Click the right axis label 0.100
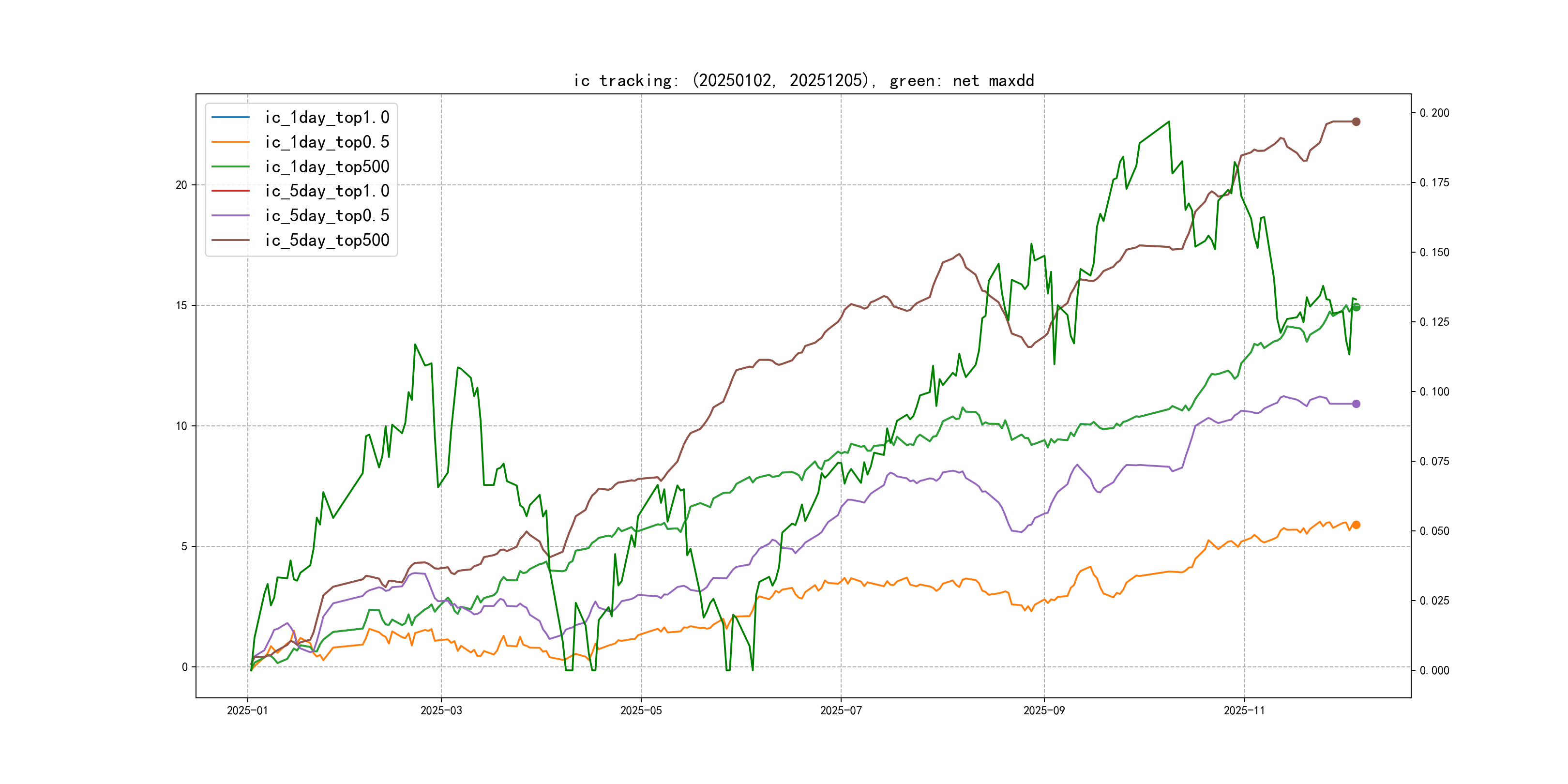 pyautogui.click(x=1434, y=392)
